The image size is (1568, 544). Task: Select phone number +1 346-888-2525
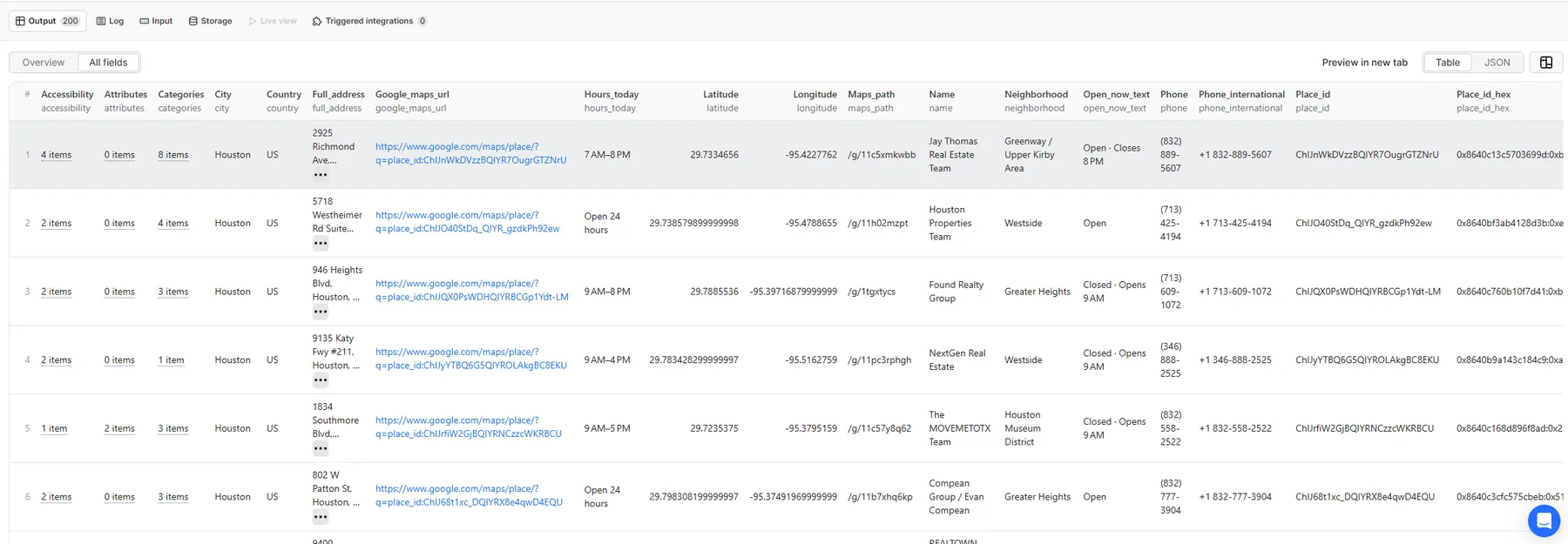(1235, 360)
